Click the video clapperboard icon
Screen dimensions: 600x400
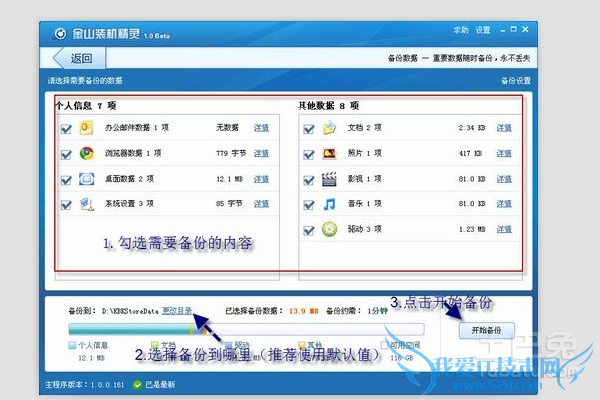(x=329, y=179)
